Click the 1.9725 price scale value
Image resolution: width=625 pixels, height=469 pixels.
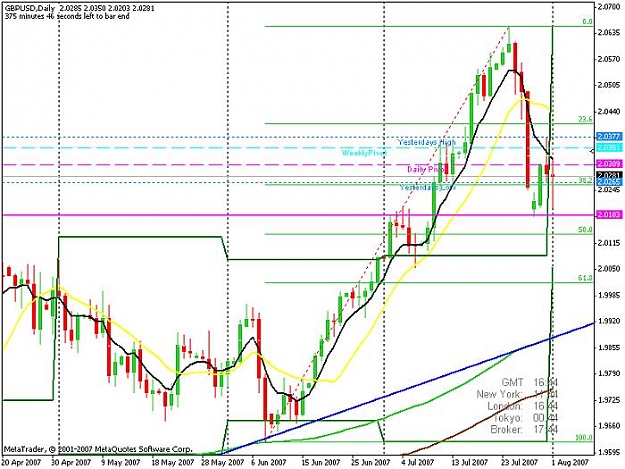[x=610, y=400]
